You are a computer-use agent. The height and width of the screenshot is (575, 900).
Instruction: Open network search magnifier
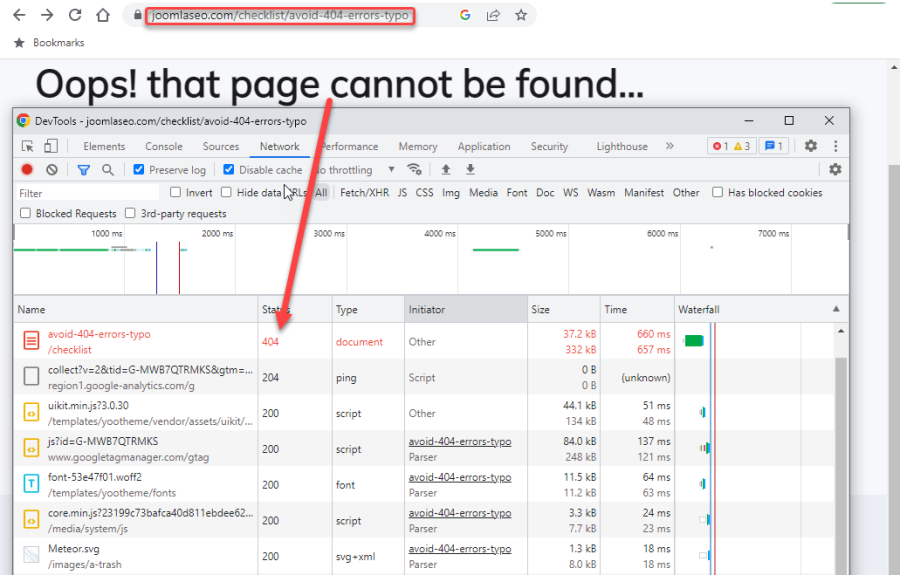pyautogui.click(x=107, y=169)
